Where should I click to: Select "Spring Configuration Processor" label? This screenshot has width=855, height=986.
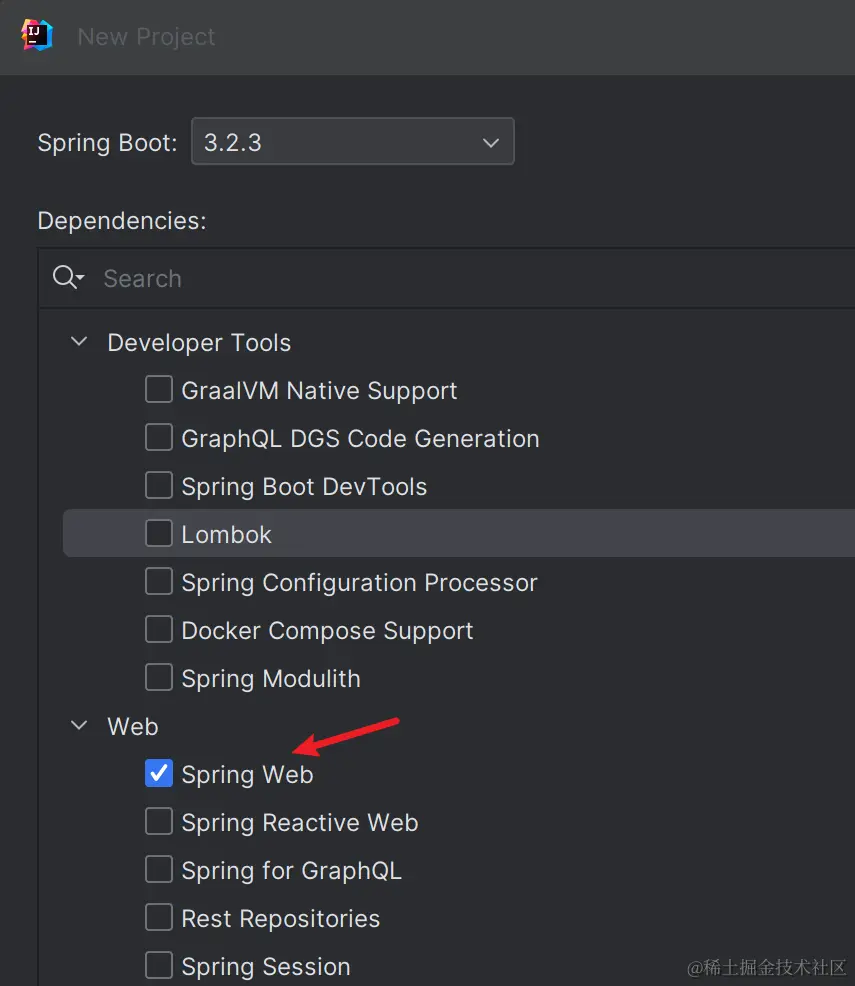point(360,583)
